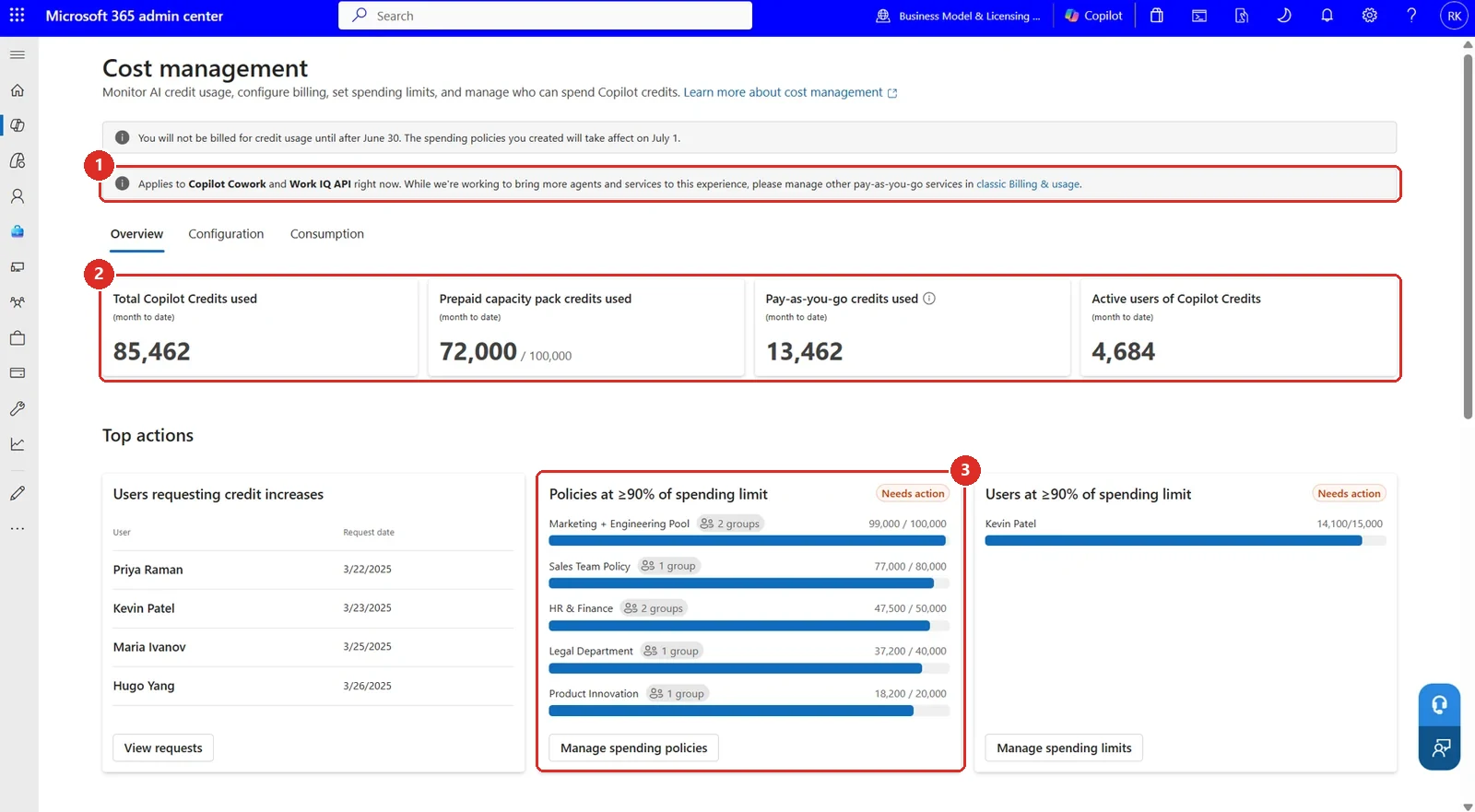The image size is (1475, 812).
Task: Show all sidebar items via ellipsis
Action: click(x=18, y=529)
